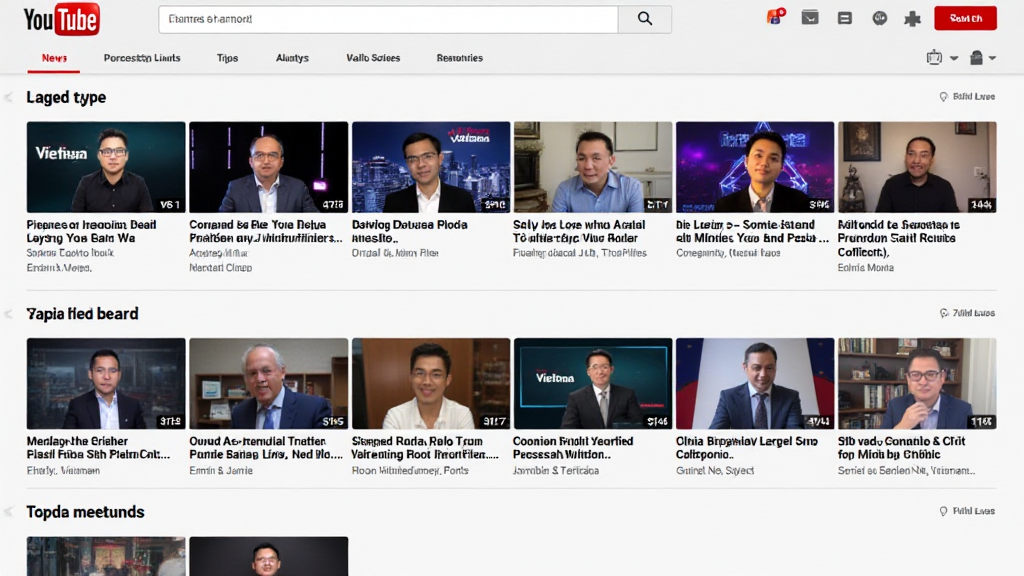Viewport: 1024px width, 576px height.
Task: Click the YouTube logo
Action: [62, 18]
